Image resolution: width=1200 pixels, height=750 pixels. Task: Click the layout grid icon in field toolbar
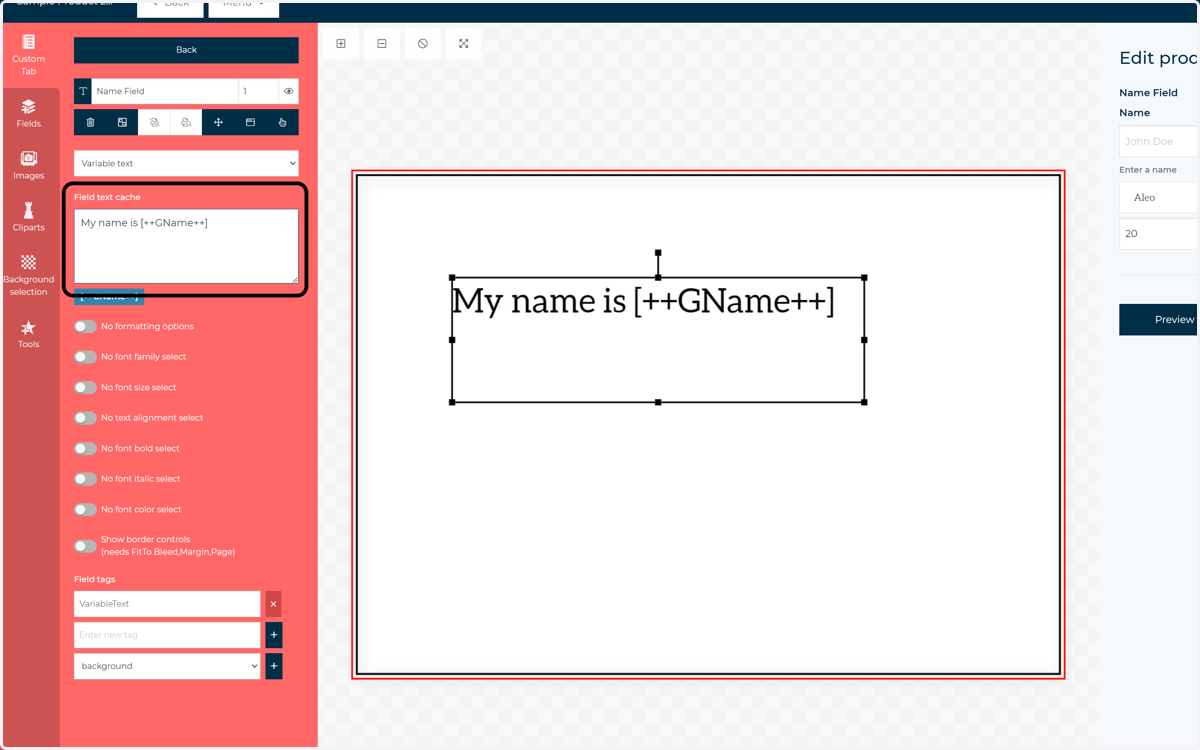coord(122,122)
